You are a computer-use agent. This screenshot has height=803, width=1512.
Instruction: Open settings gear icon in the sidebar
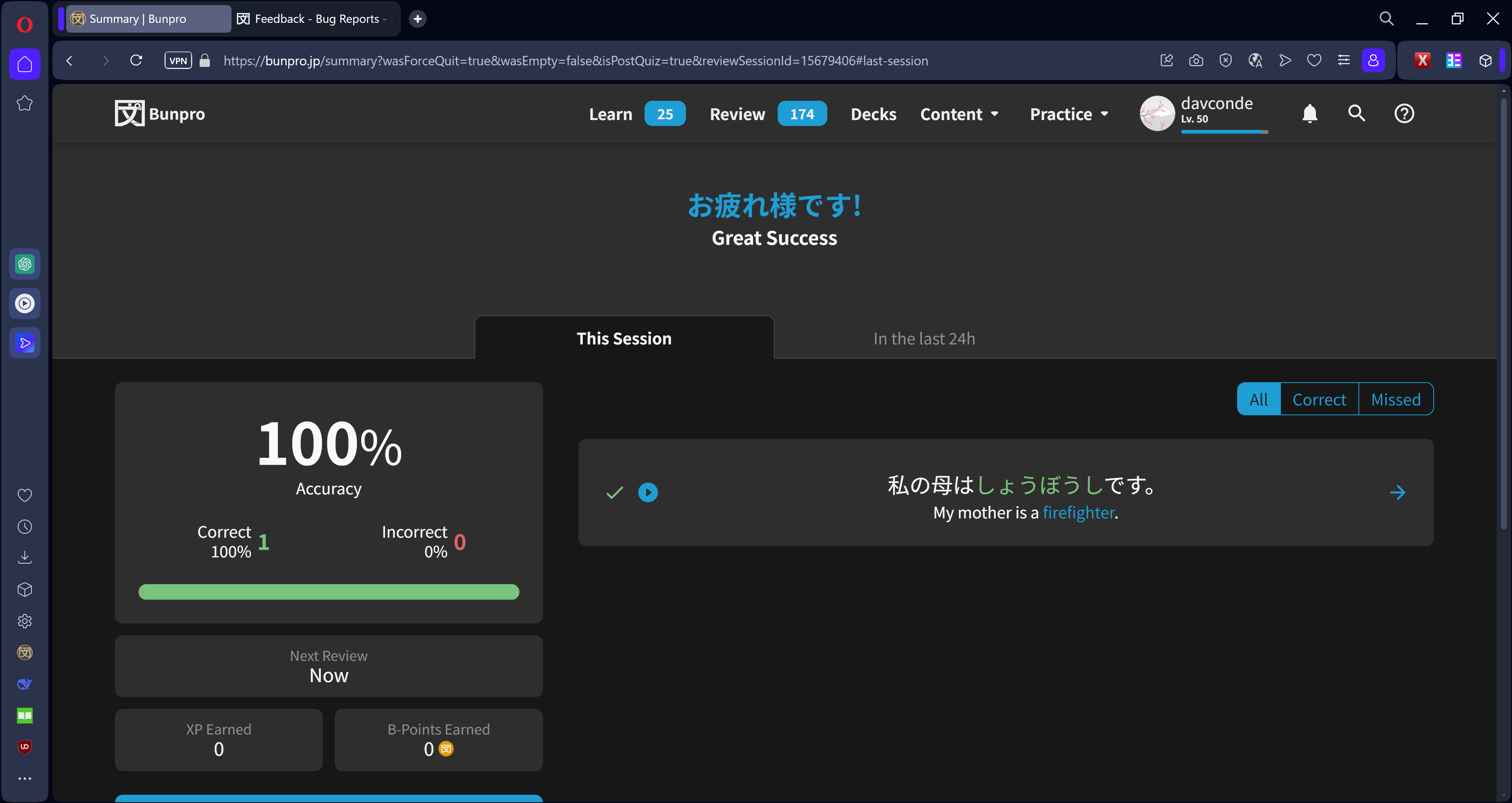[25, 621]
